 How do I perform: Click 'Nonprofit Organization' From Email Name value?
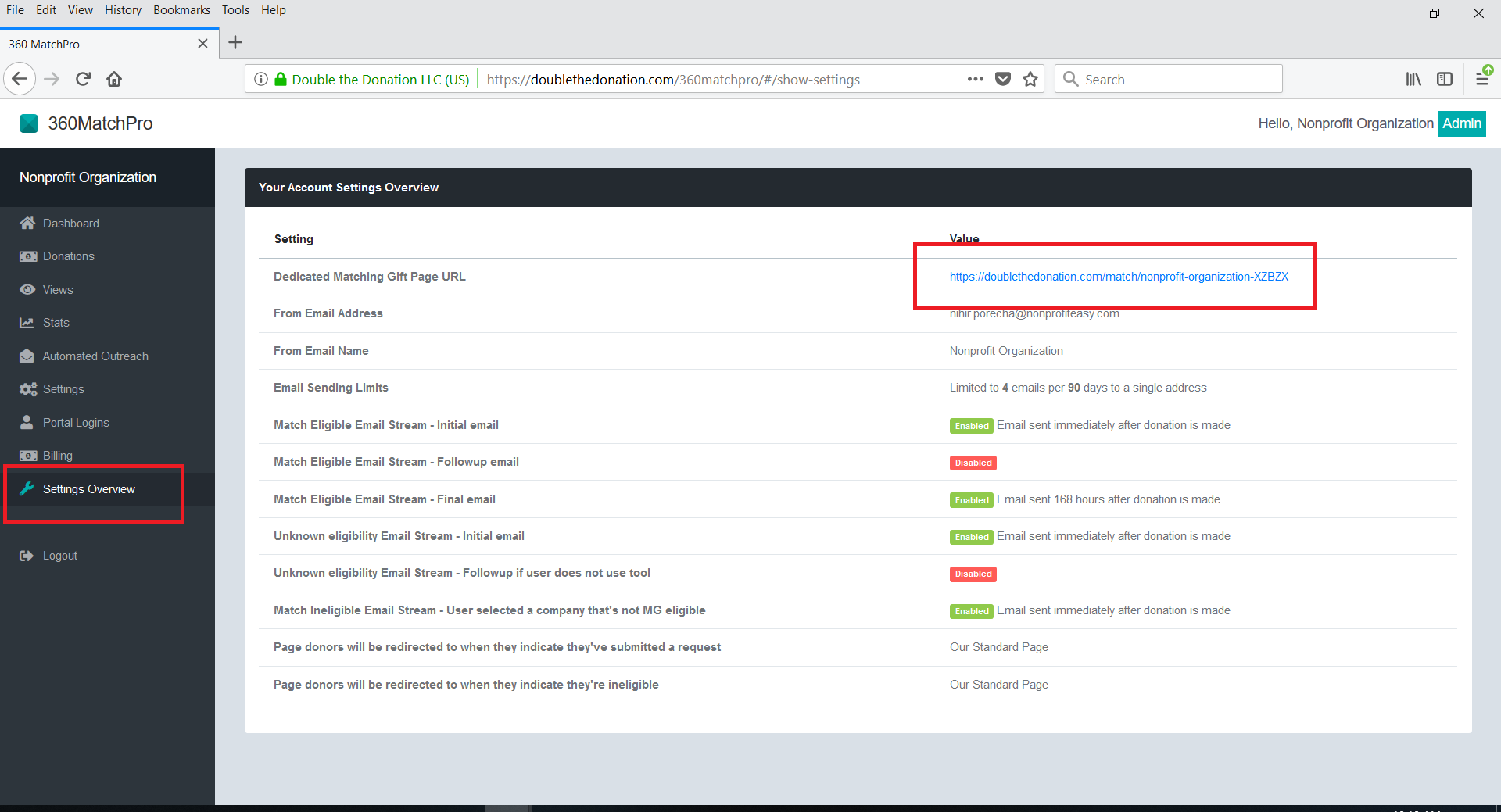(x=1006, y=351)
